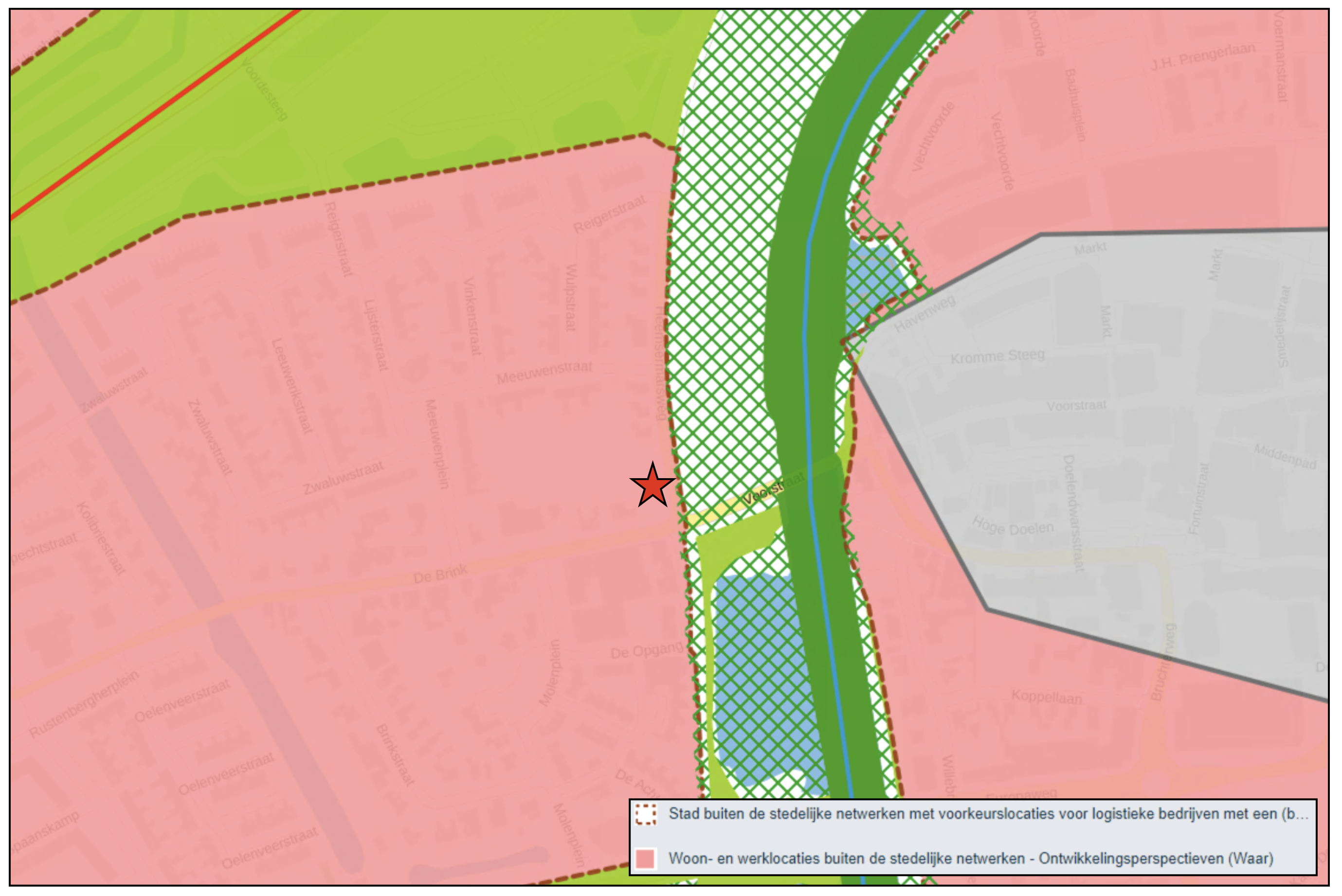
Task: Click the Meeuwenstraat street label
Action: [x=544, y=372]
